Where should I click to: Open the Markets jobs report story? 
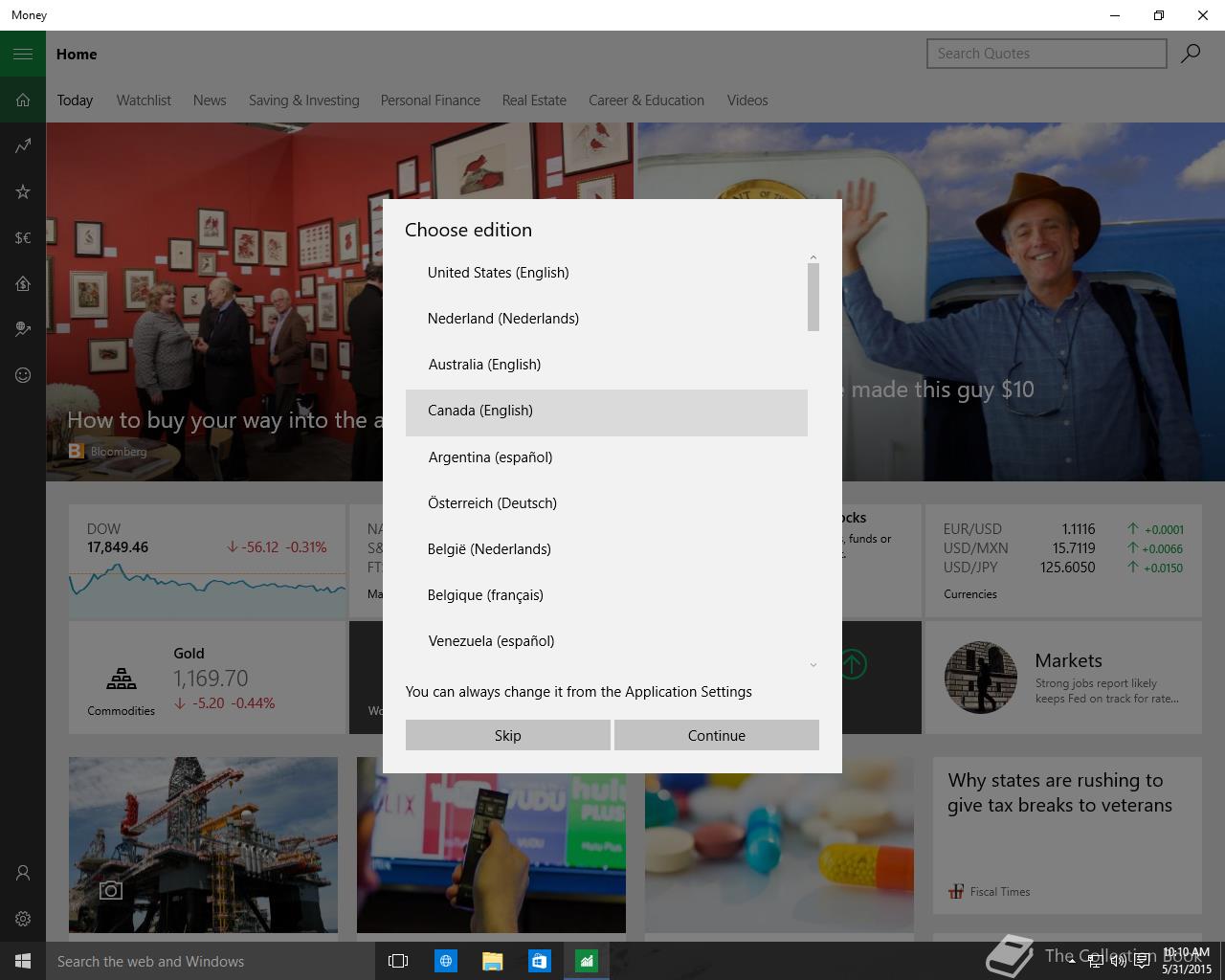1063,678
